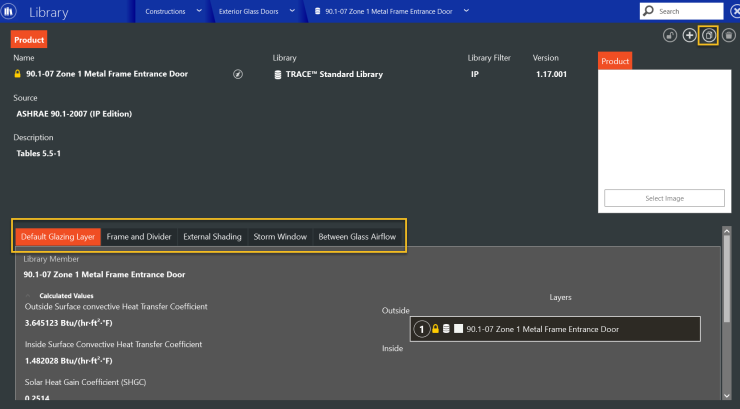Click the layer number 1 circle
Image resolution: width=740 pixels, height=409 pixels.
[421, 329]
